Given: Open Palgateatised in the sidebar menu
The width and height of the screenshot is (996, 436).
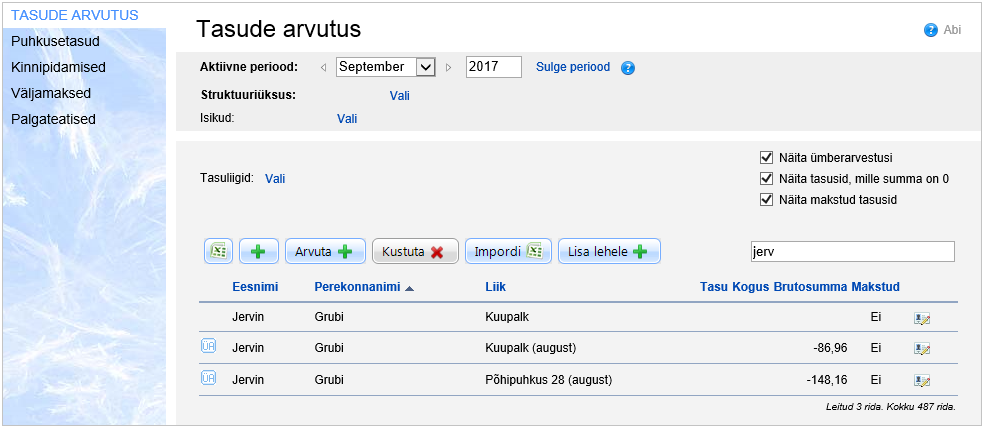Looking at the screenshot, I should click(53, 119).
